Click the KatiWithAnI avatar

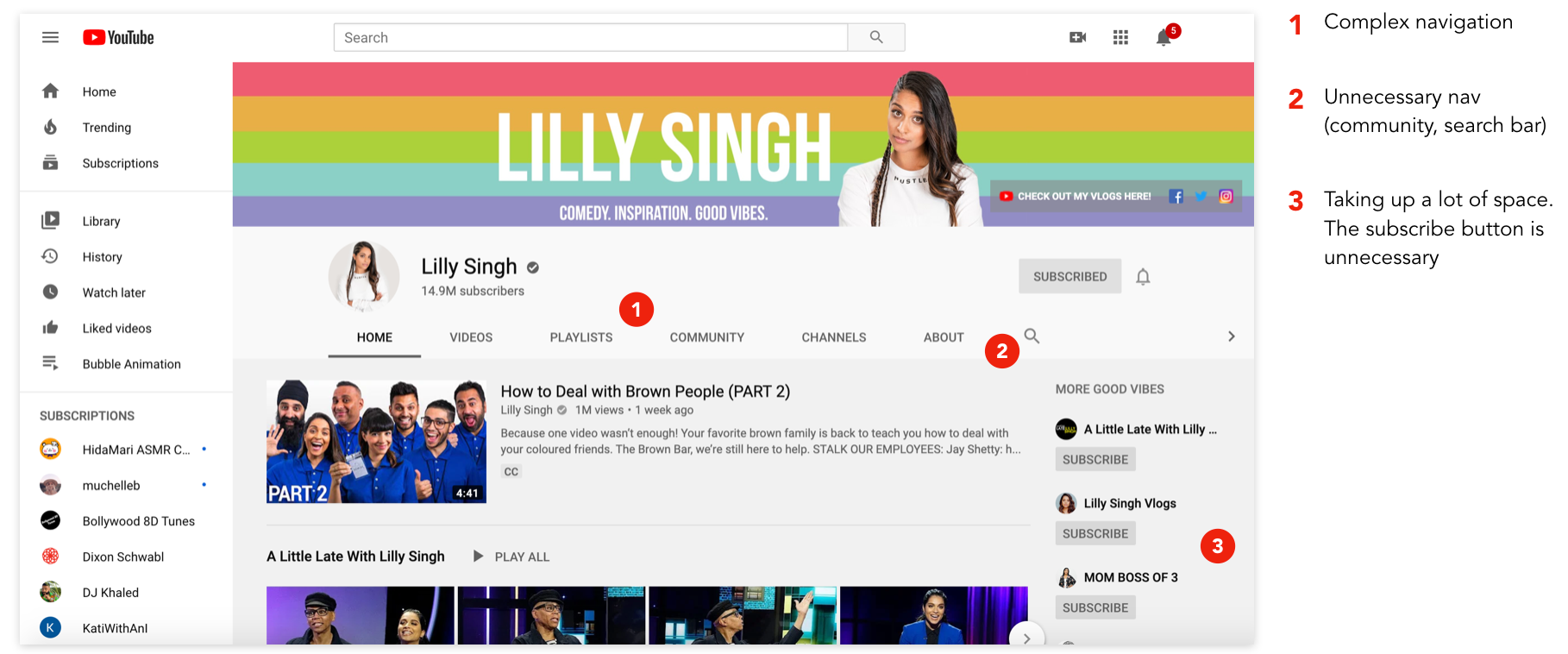pos(50,627)
